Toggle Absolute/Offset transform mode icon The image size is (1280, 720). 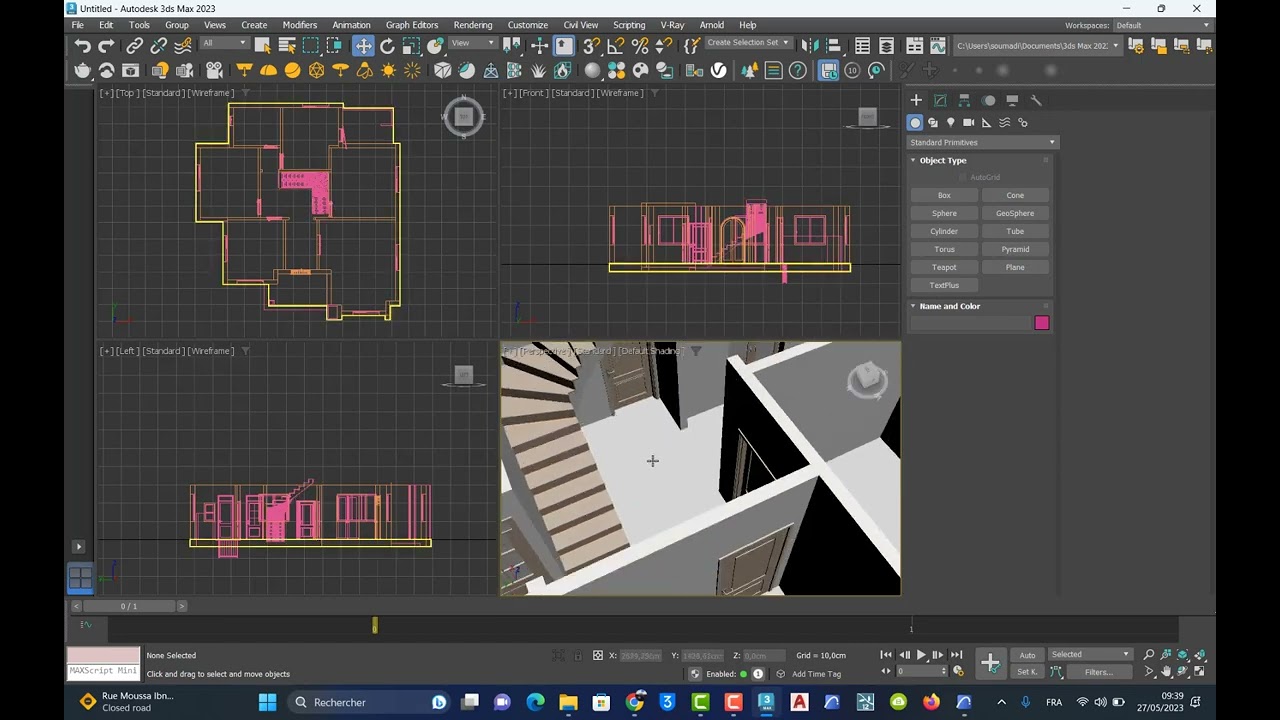598,656
